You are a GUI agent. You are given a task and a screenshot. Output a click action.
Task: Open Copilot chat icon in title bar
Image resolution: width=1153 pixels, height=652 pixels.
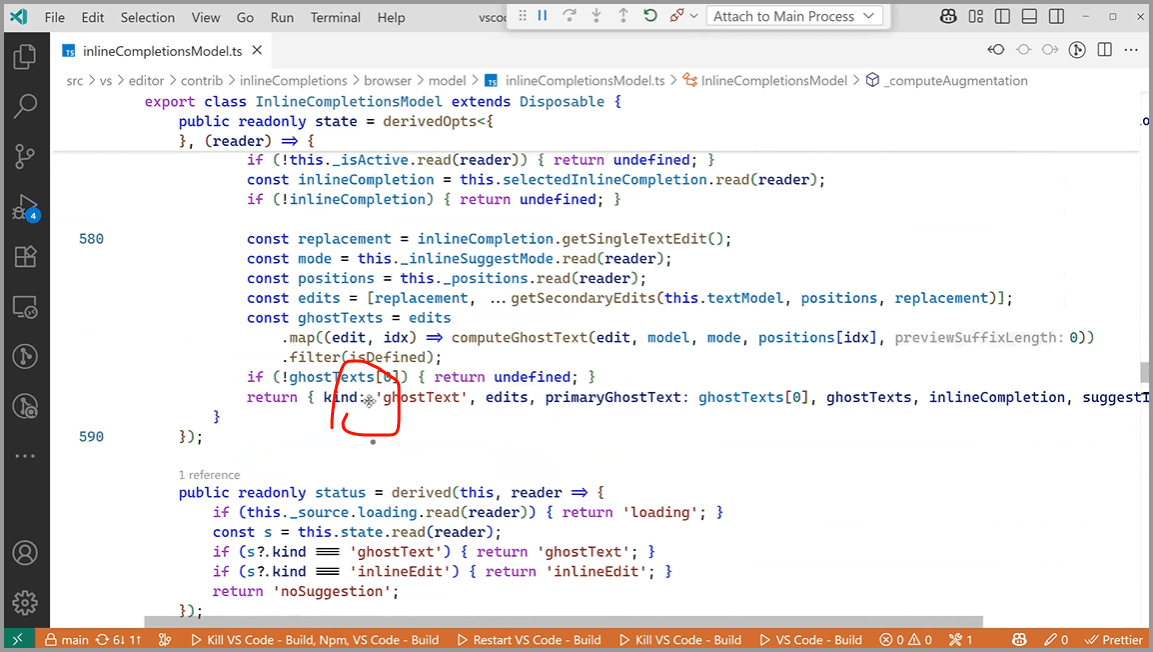pyautogui.click(x=949, y=17)
